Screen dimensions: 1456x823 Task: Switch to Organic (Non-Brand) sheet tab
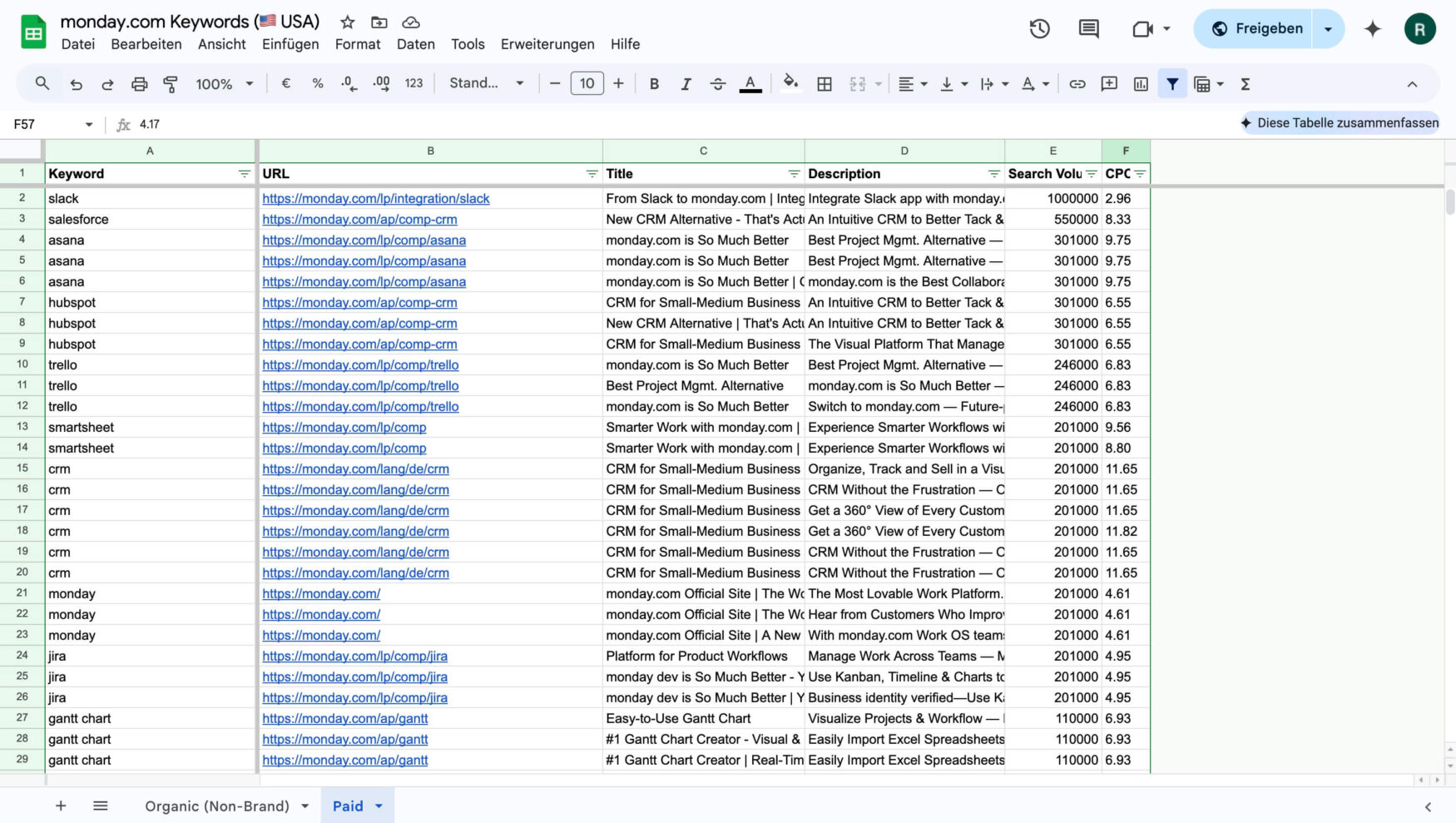click(x=217, y=806)
